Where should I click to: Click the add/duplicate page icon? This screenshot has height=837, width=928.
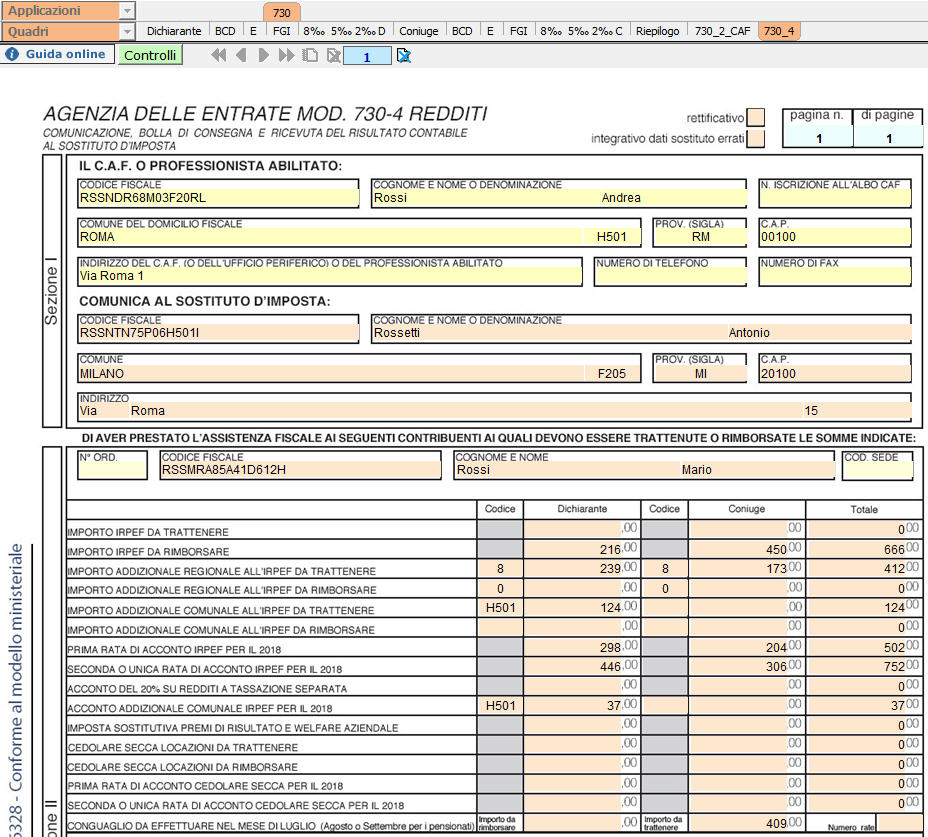pos(310,56)
